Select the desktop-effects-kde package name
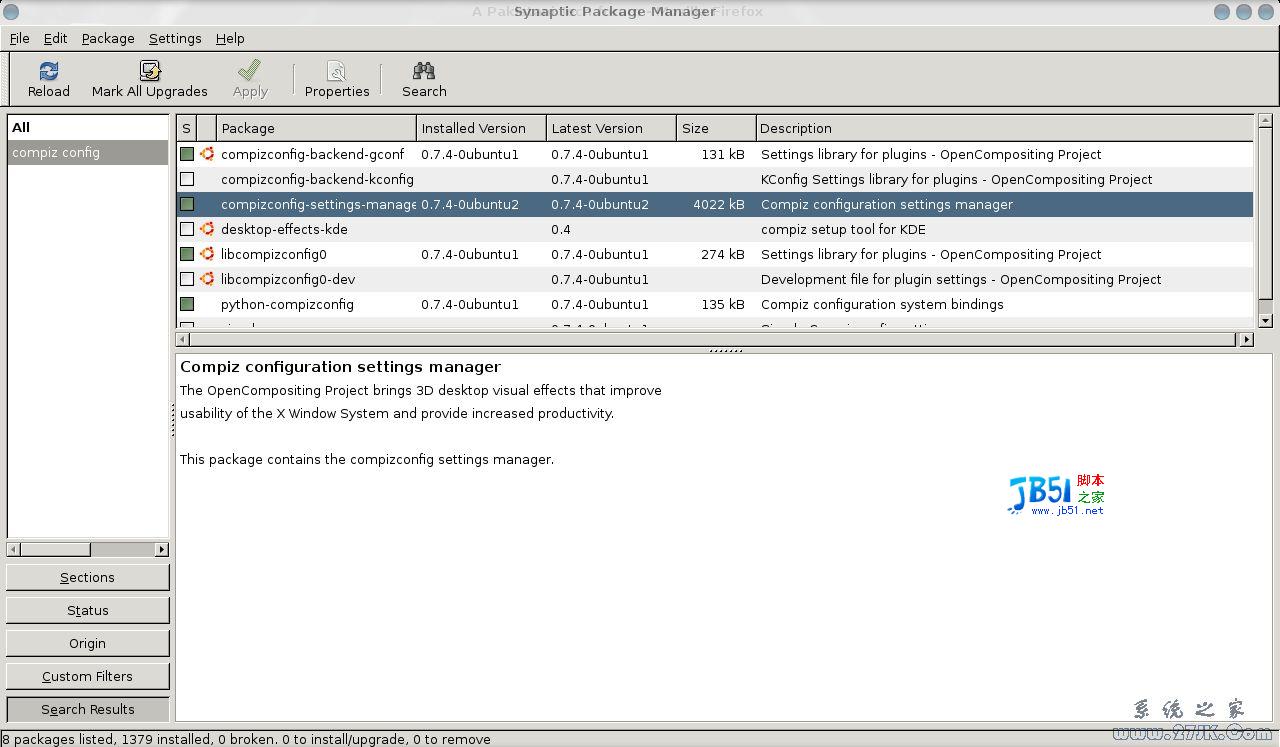 pyautogui.click(x=284, y=229)
